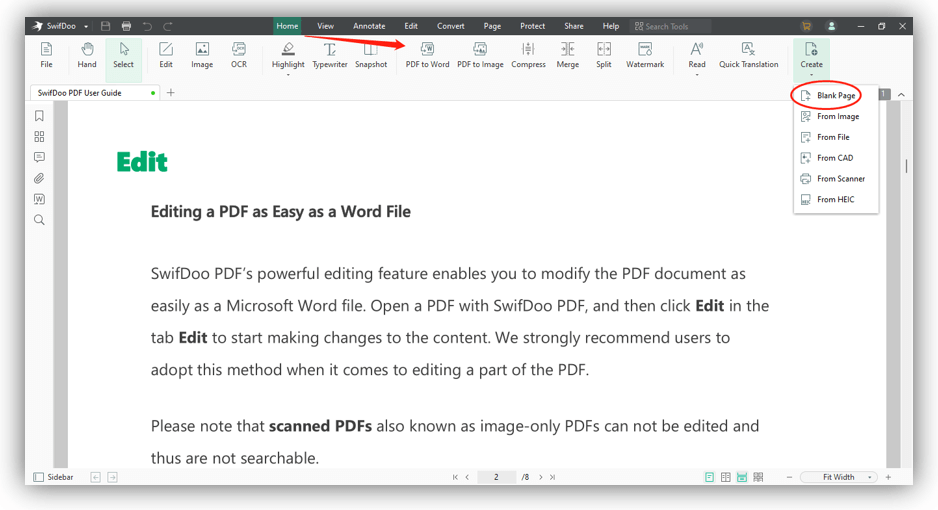Open the shopping cart icon
Screen dimensions: 938x510
pyautogui.click(x=806, y=26)
